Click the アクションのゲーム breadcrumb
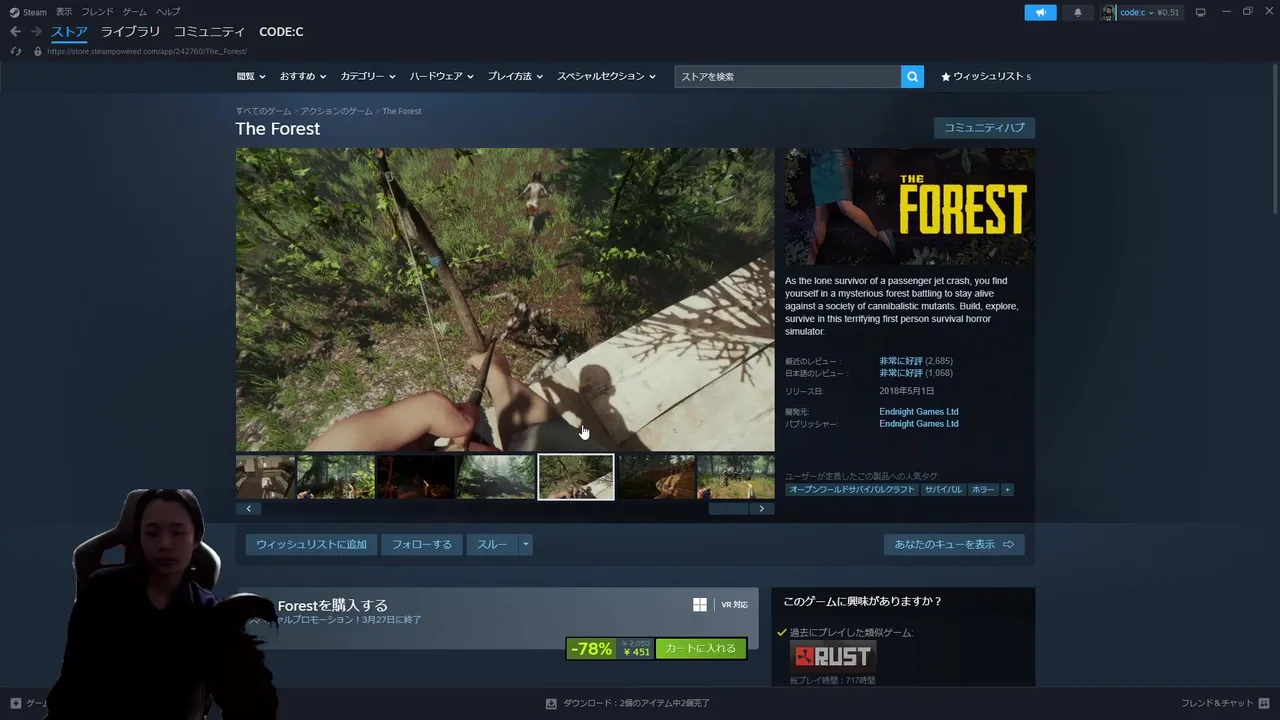 pyautogui.click(x=336, y=111)
